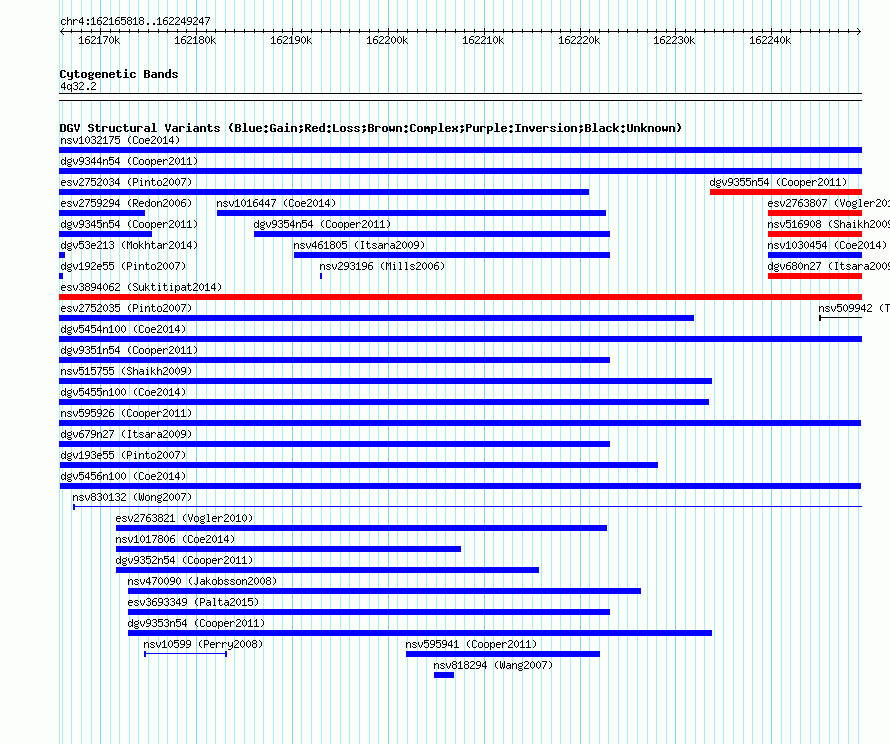Click the 162240k ruler tick label
The height and width of the screenshot is (744, 890).
click(770, 40)
